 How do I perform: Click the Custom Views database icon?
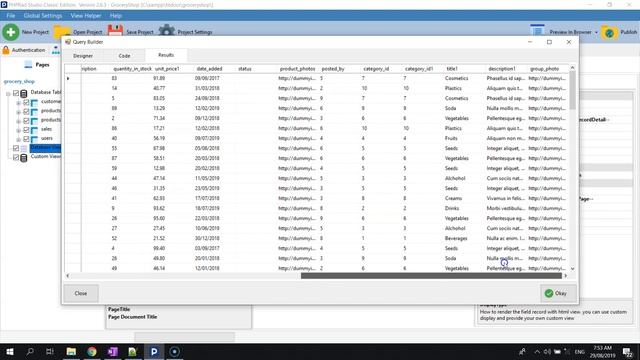(x=24, y=157)
